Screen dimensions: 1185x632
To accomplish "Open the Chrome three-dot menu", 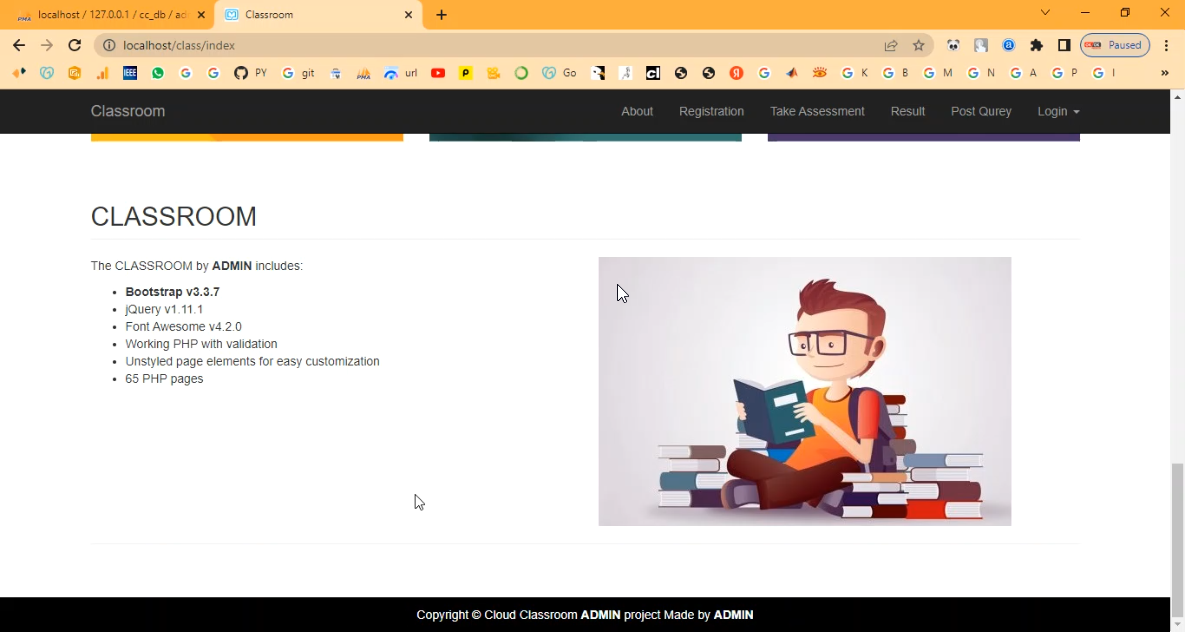I will [x=1166, y=45].
